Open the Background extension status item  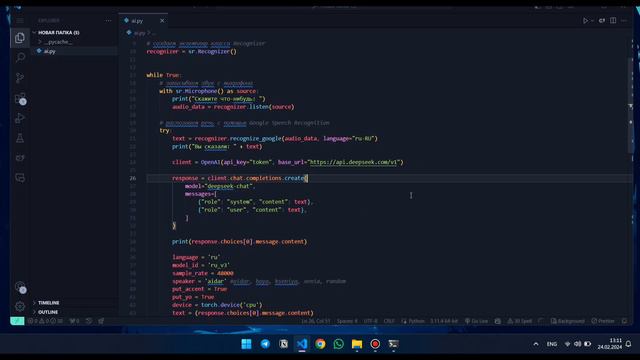pos(568,321)
